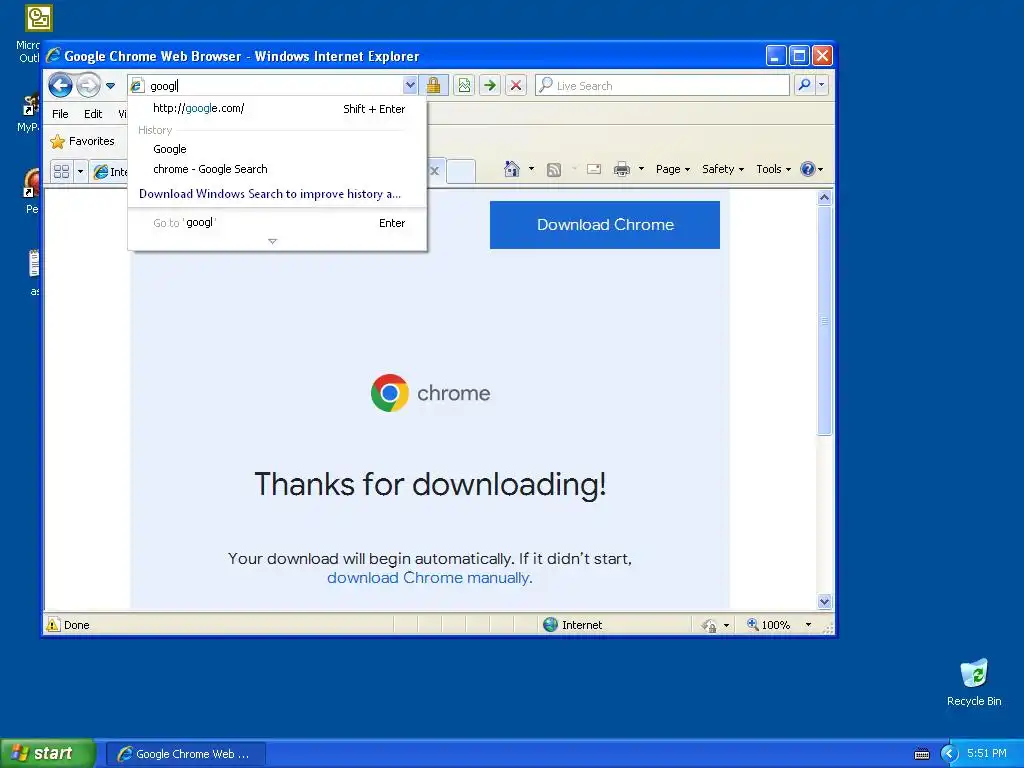Click the Home page icon
Viewport: 1024px width, 768px height.
[512, 169]
